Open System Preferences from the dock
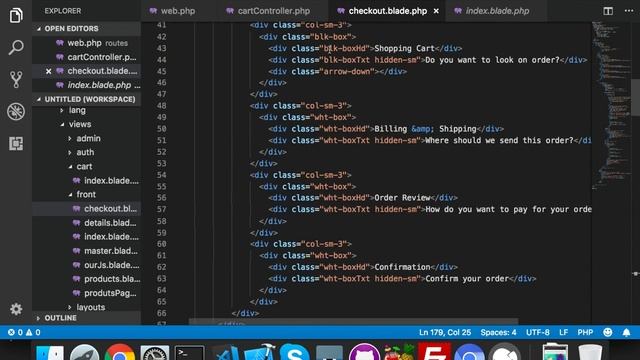 [155, 353]
